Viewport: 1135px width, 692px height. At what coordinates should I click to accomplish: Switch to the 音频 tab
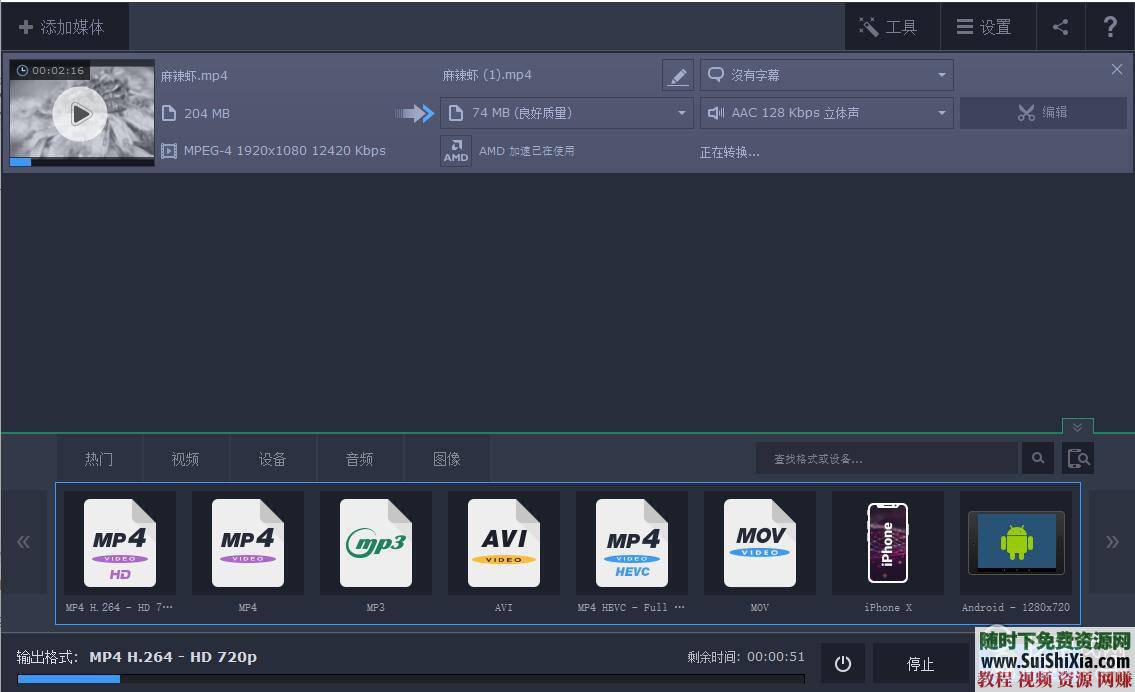pos(360,458)
